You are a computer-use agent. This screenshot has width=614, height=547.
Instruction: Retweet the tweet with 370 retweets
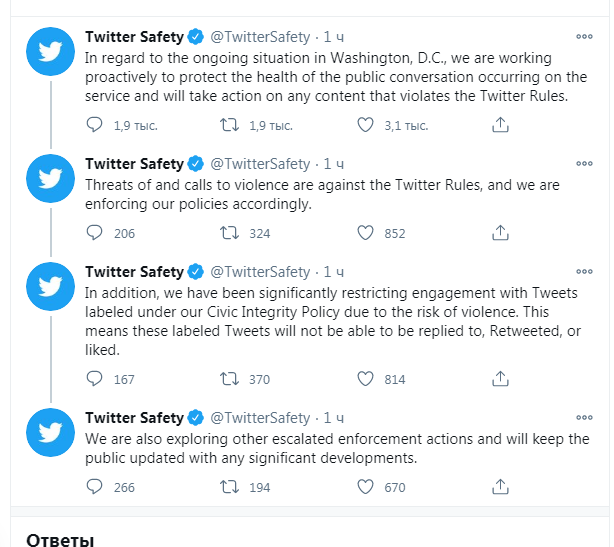[229, 379]
